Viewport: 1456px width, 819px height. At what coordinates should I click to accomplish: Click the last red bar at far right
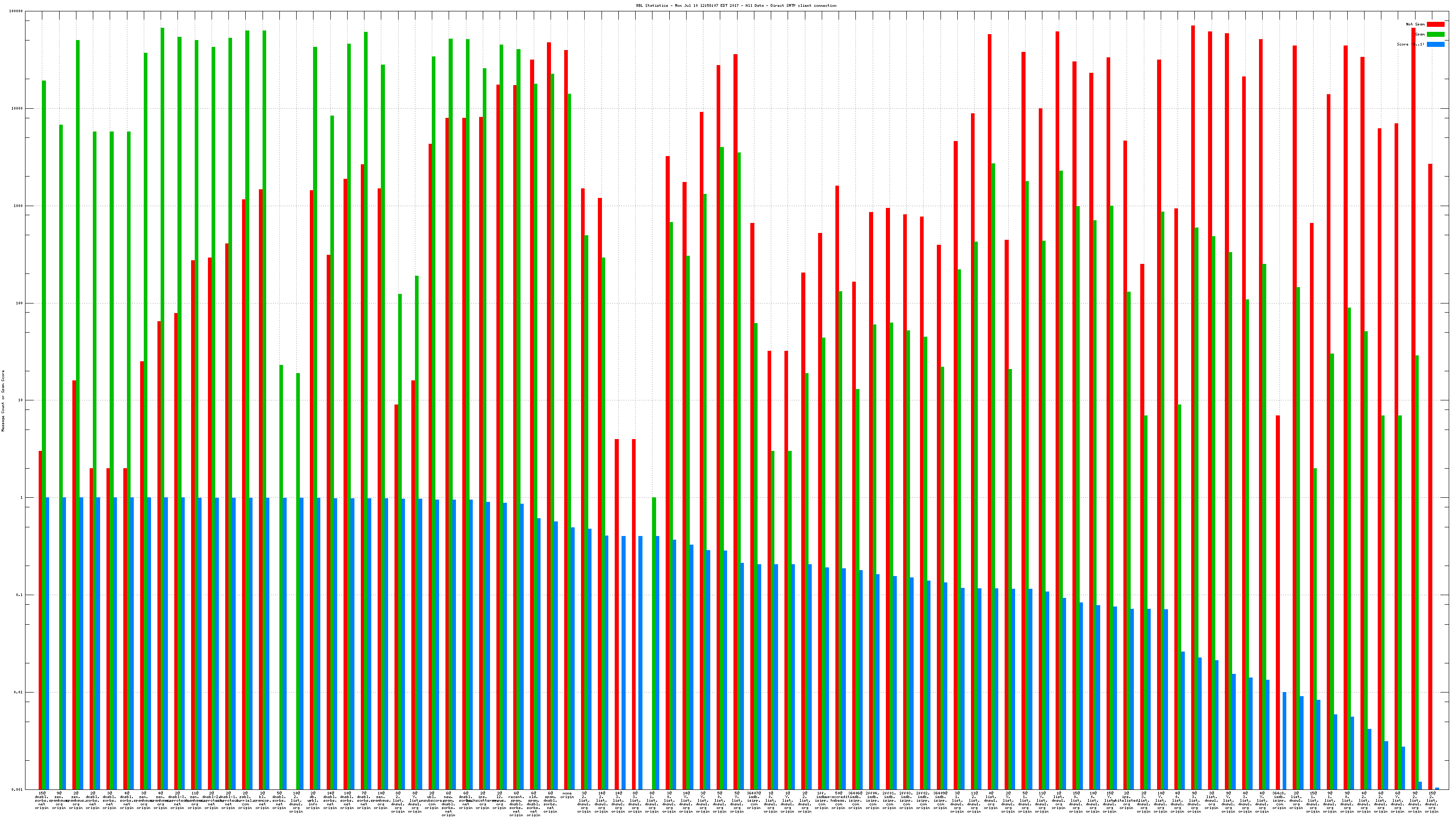coord(1430,476)
